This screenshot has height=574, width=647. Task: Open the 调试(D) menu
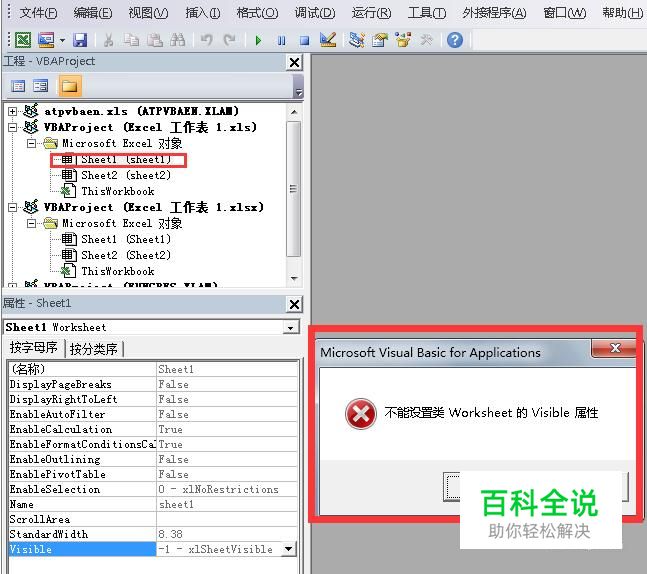(x=315, y=13)
